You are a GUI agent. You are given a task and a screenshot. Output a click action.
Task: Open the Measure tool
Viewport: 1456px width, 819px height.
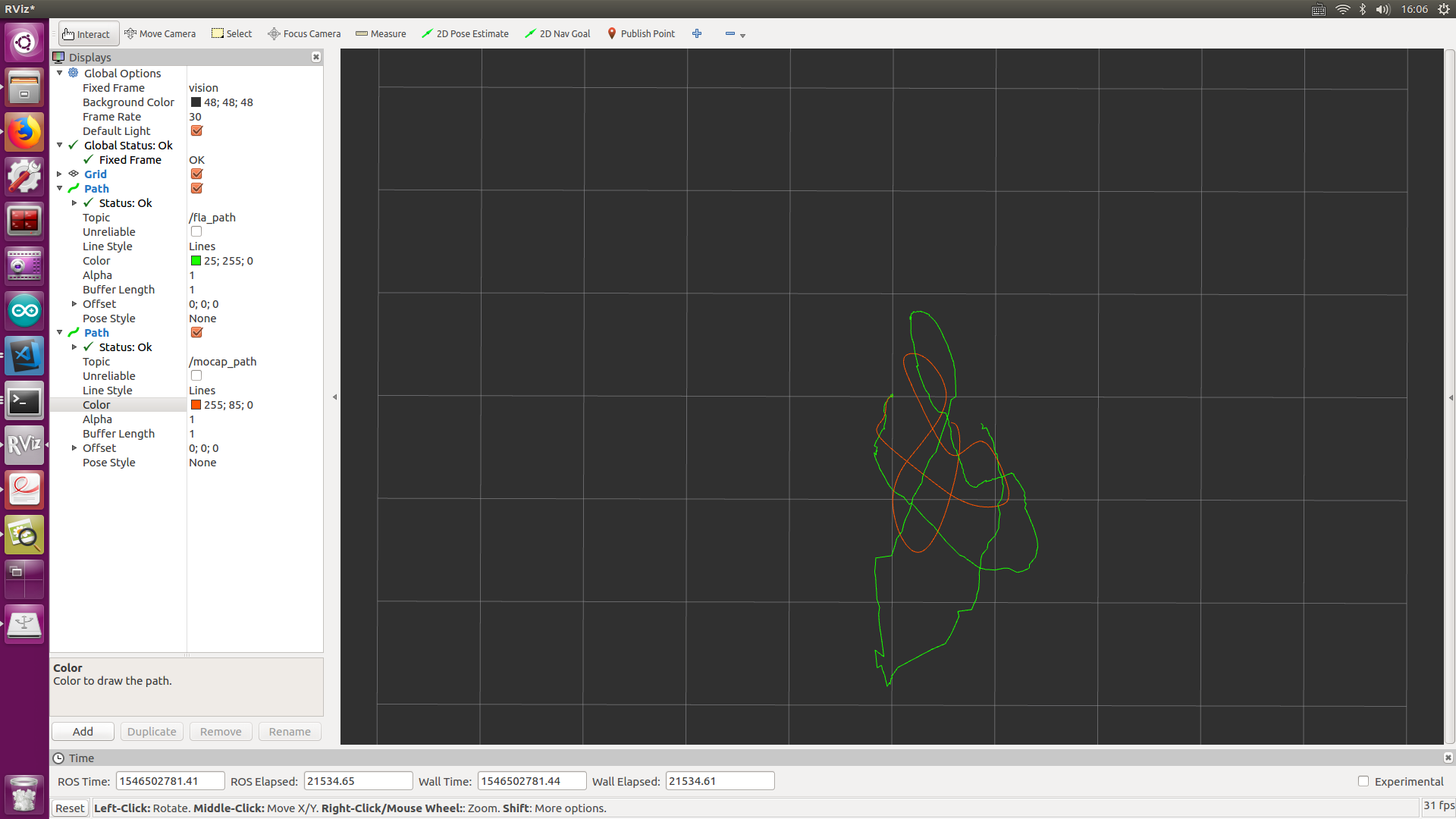pos(381,33)
